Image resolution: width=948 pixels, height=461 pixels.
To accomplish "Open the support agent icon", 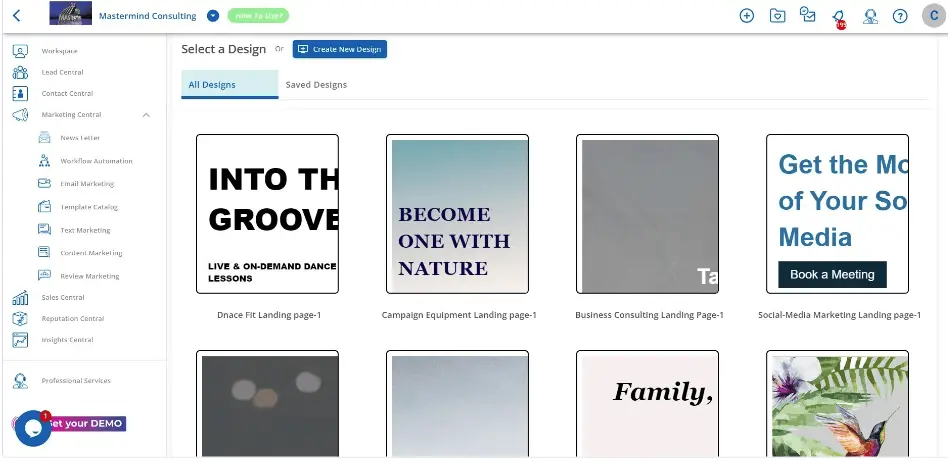I will pyautogui.click(x=870, y=16).
